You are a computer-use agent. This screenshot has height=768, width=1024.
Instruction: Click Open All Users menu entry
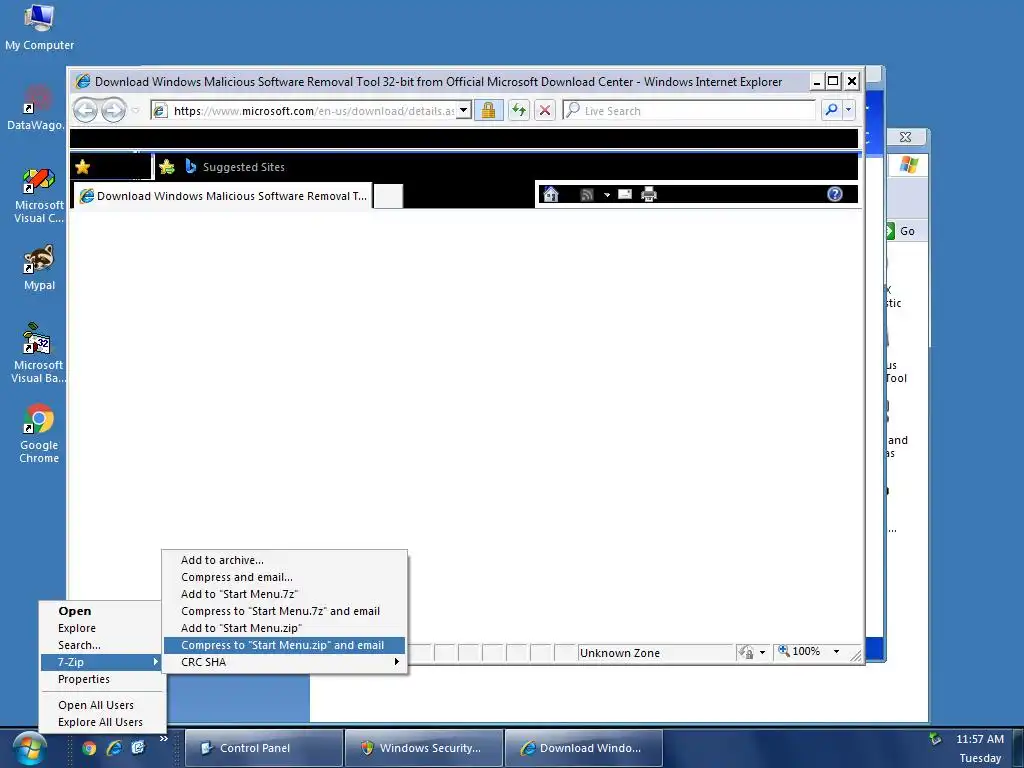pyautogui.click(x=101, y=705)
